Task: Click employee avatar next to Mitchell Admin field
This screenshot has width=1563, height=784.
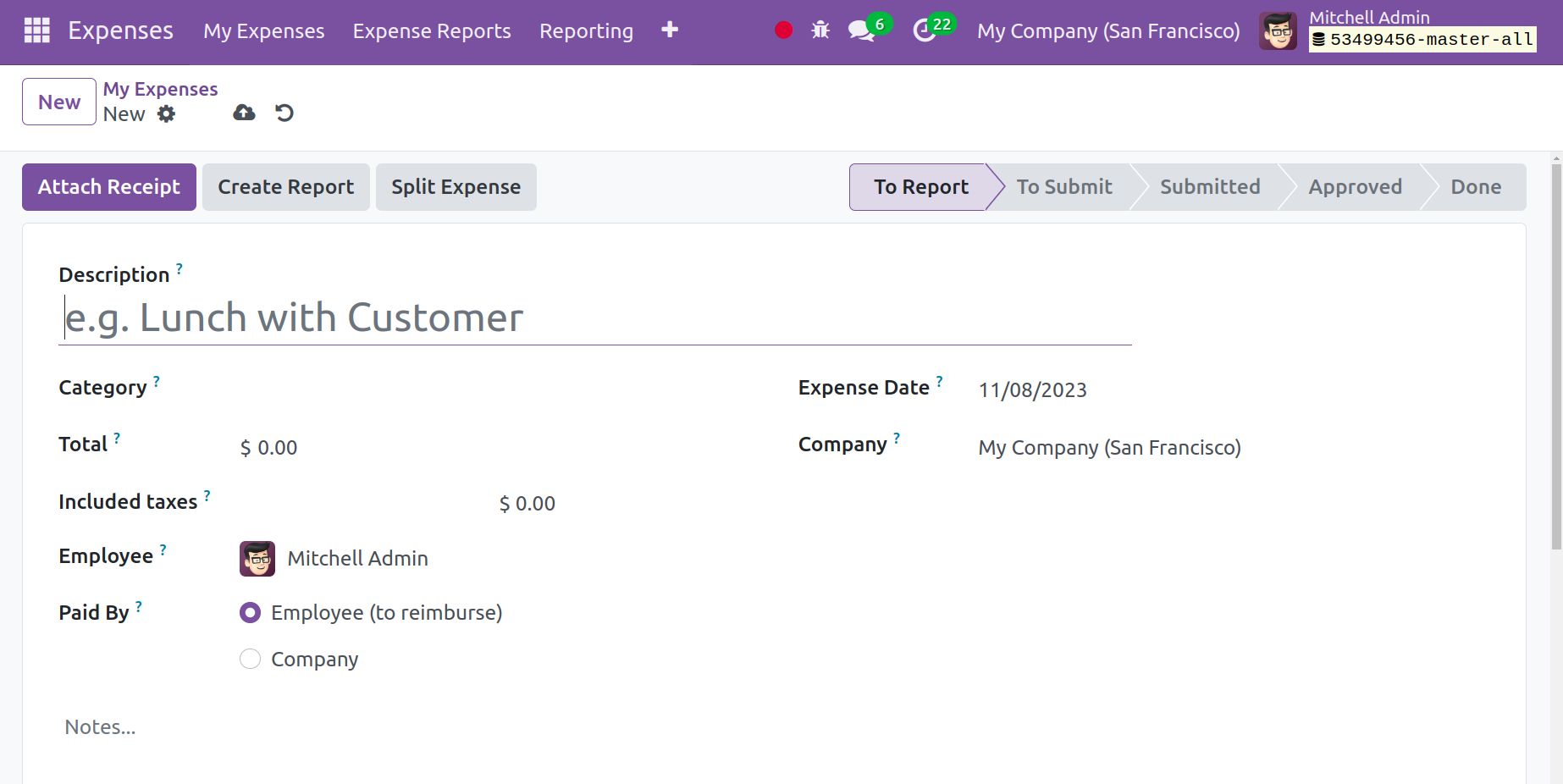Action: click(257, 559)
